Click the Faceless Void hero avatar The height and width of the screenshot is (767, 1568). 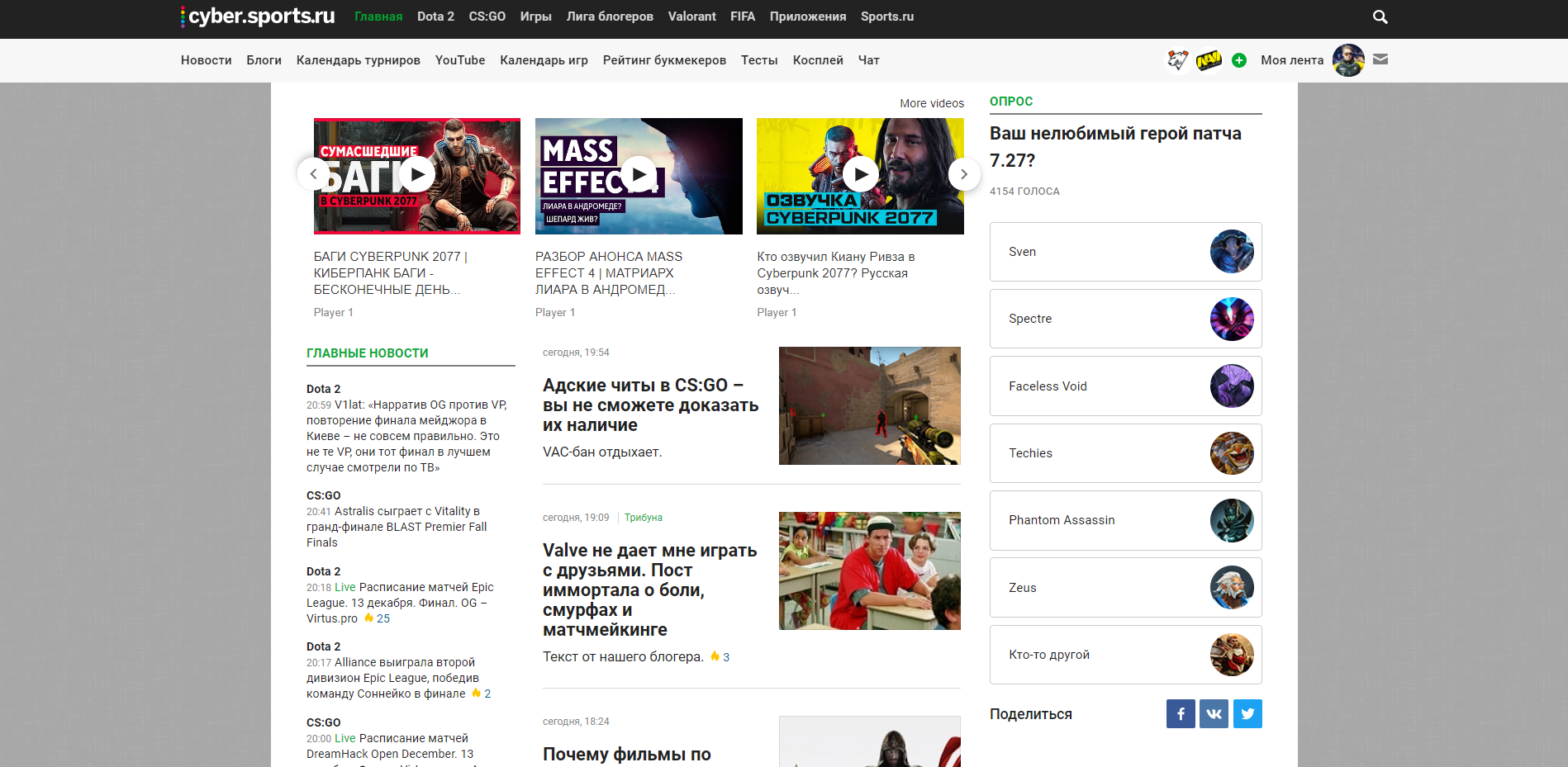[1232, 386]
